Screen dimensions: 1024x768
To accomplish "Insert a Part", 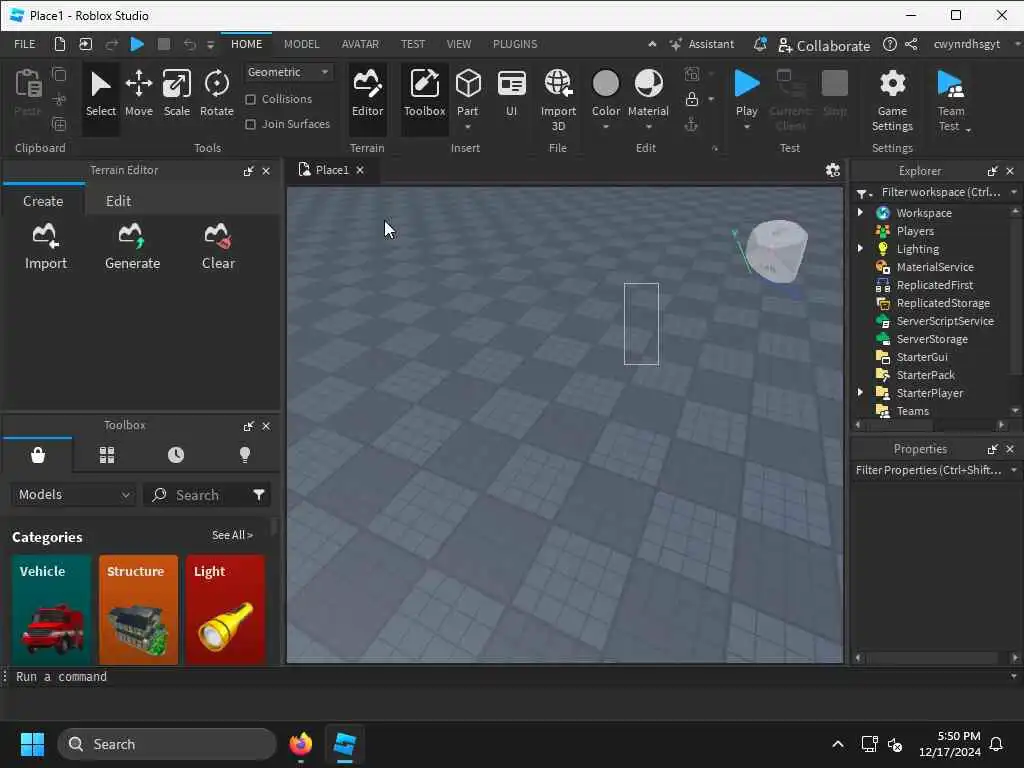I will point(468,91).
